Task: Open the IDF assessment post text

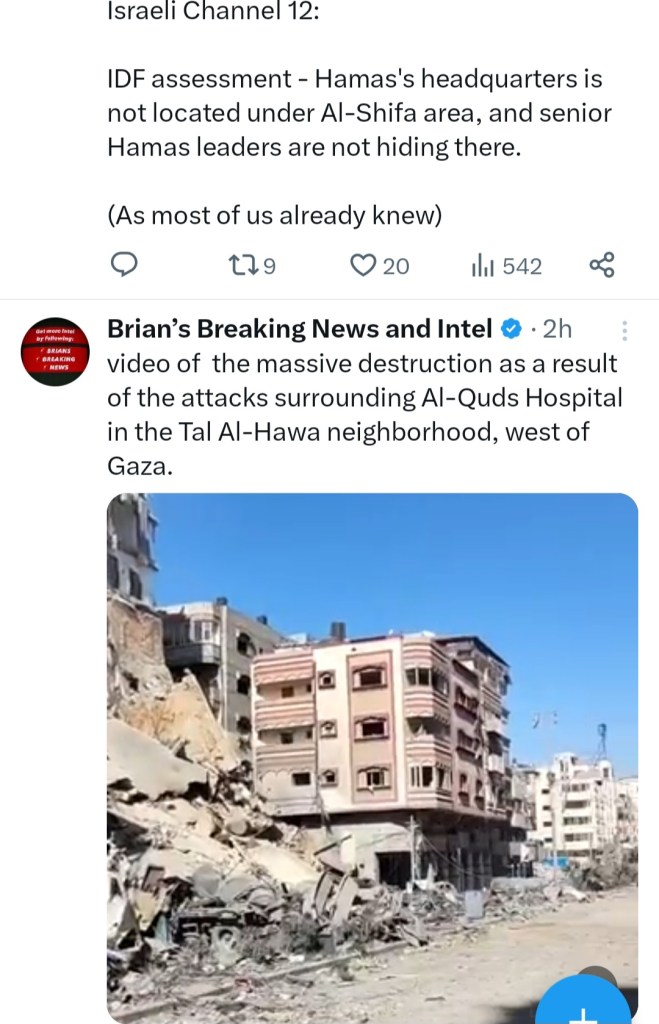Action: [x=359, y=113]
